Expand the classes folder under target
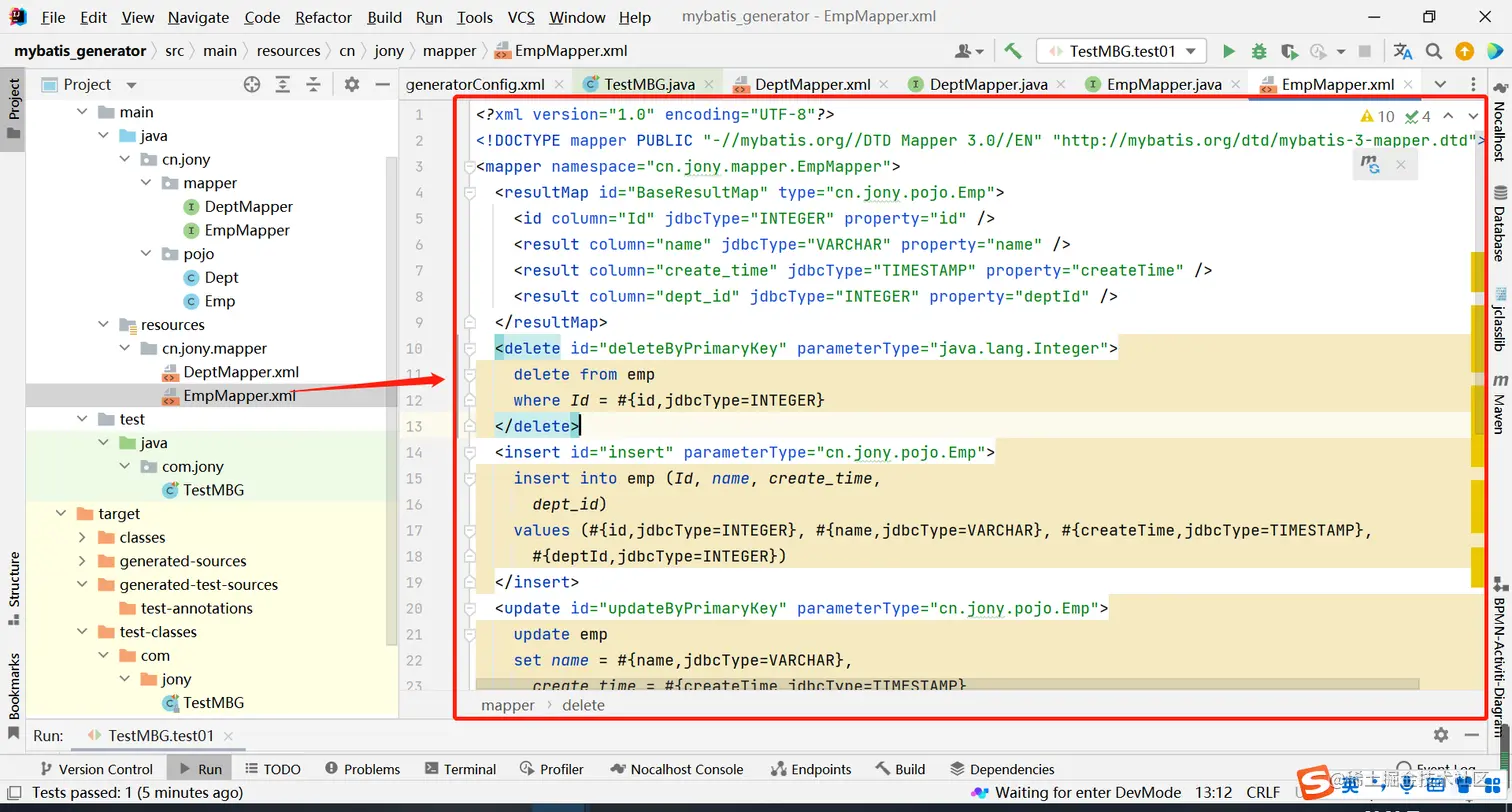1512x812 pixels. tap(84, 538)
